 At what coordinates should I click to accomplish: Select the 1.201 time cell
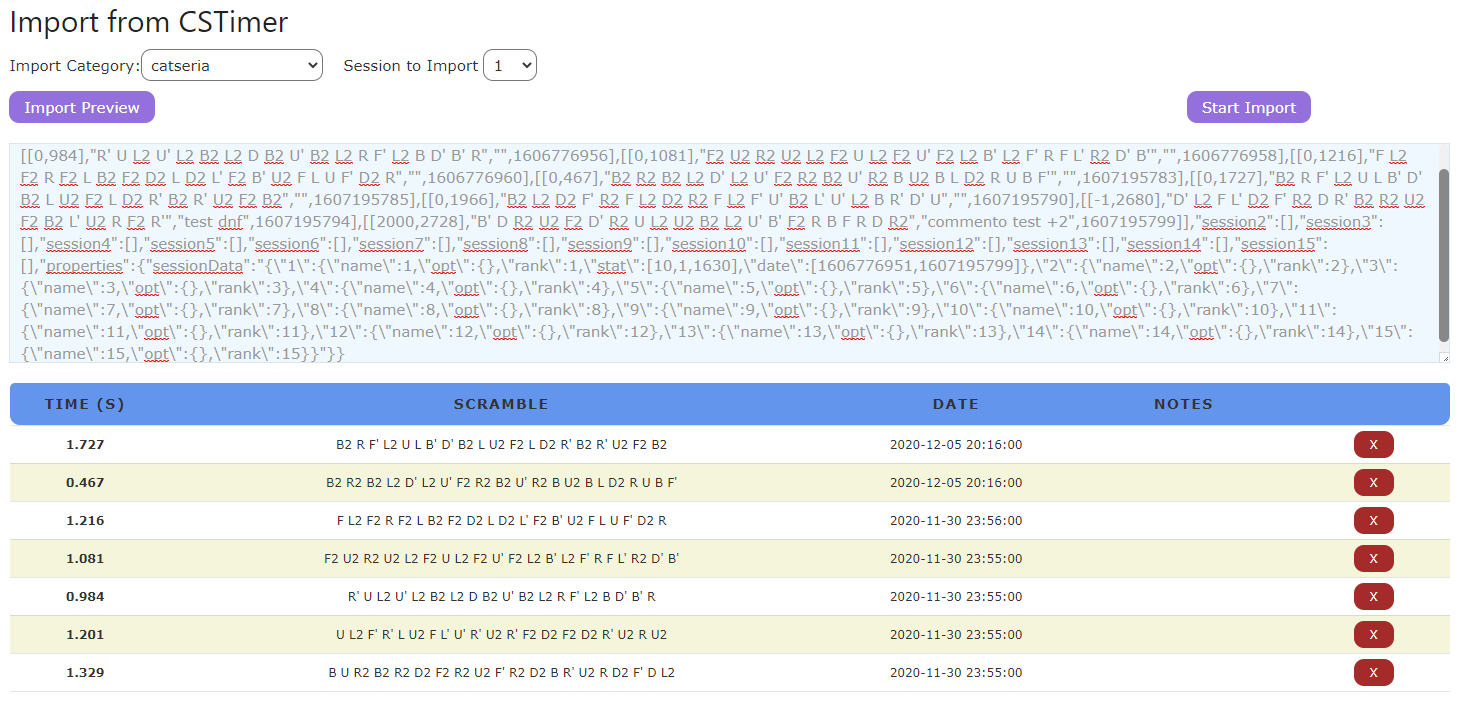tap(85, 635)
